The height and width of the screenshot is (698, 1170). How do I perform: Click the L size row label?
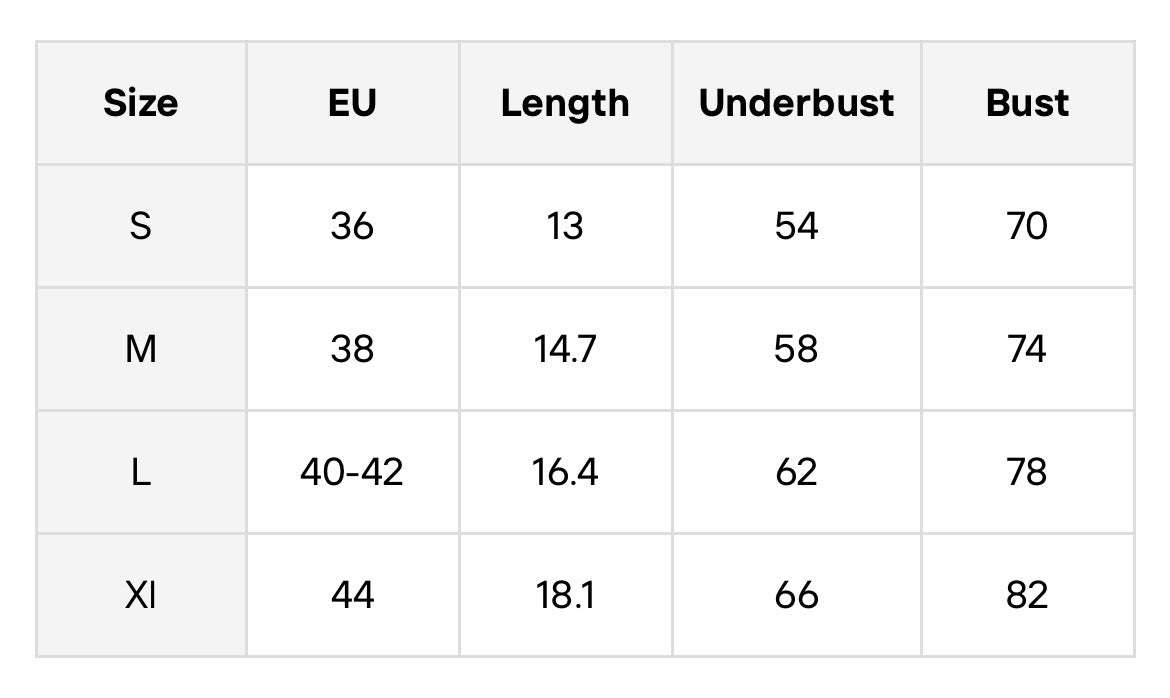[141, 472]
